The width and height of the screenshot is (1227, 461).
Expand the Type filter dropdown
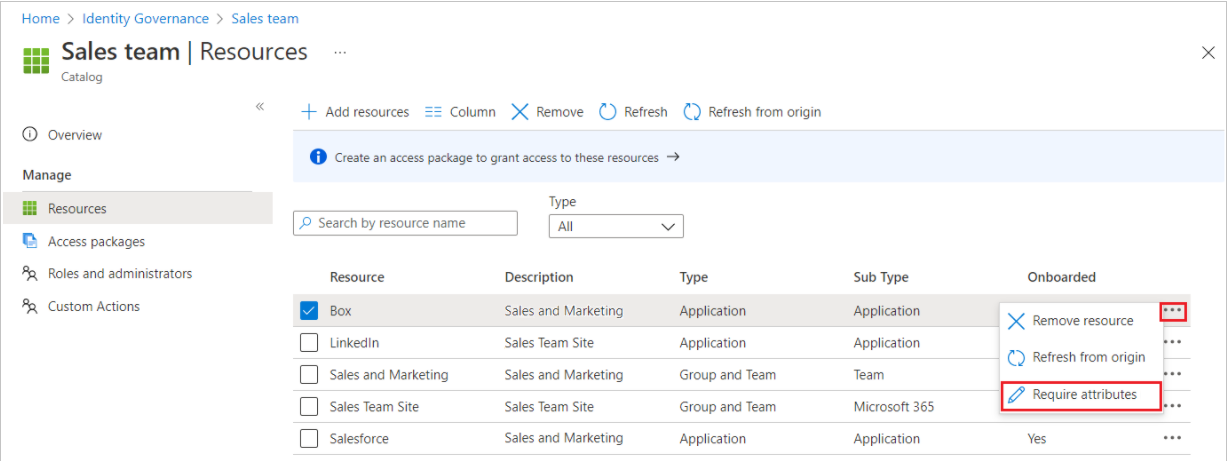click(x=616, y=227)
